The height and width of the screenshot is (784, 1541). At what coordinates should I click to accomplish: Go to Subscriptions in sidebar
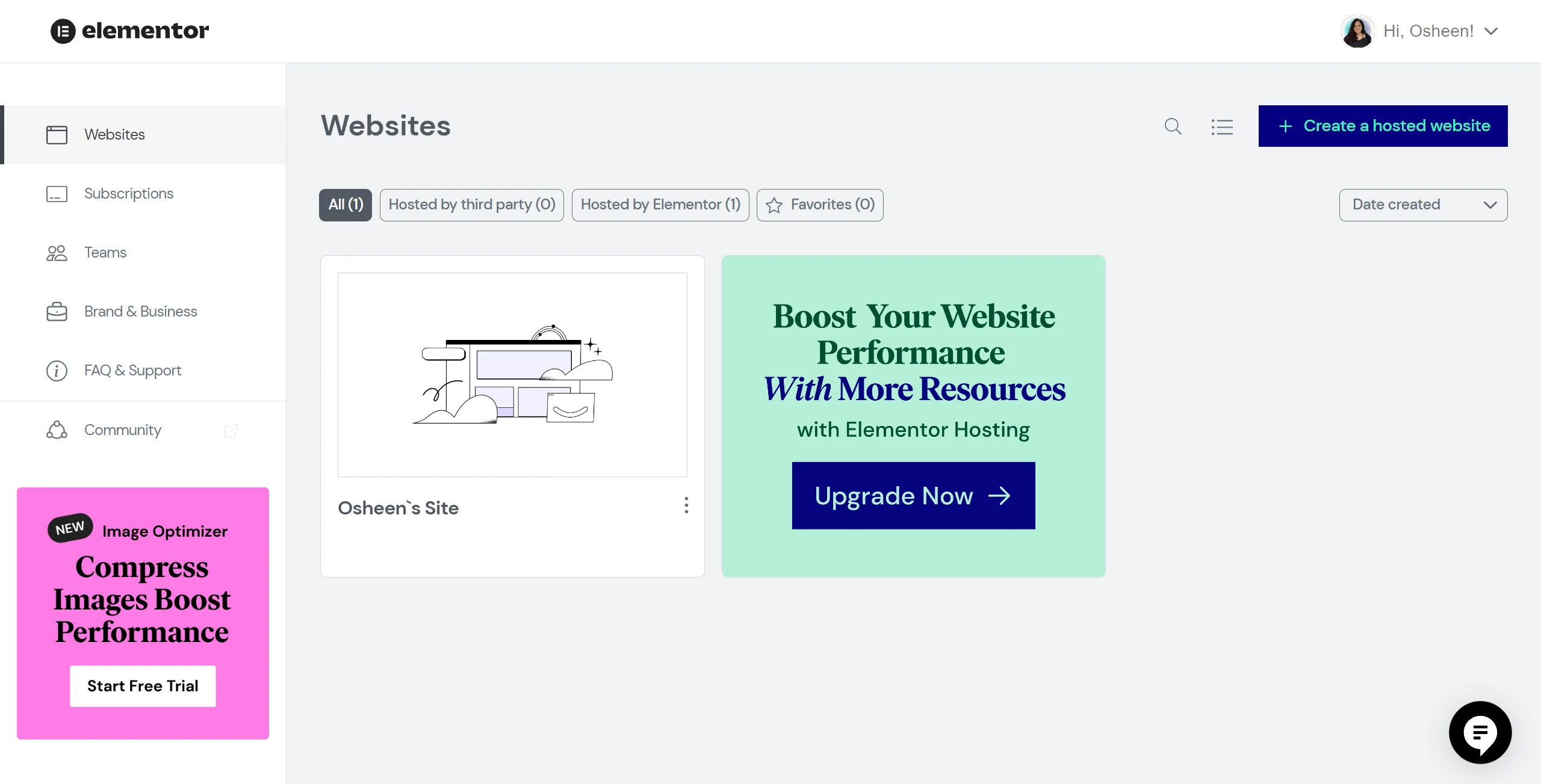pyautogui.click(x=143, y=194)
